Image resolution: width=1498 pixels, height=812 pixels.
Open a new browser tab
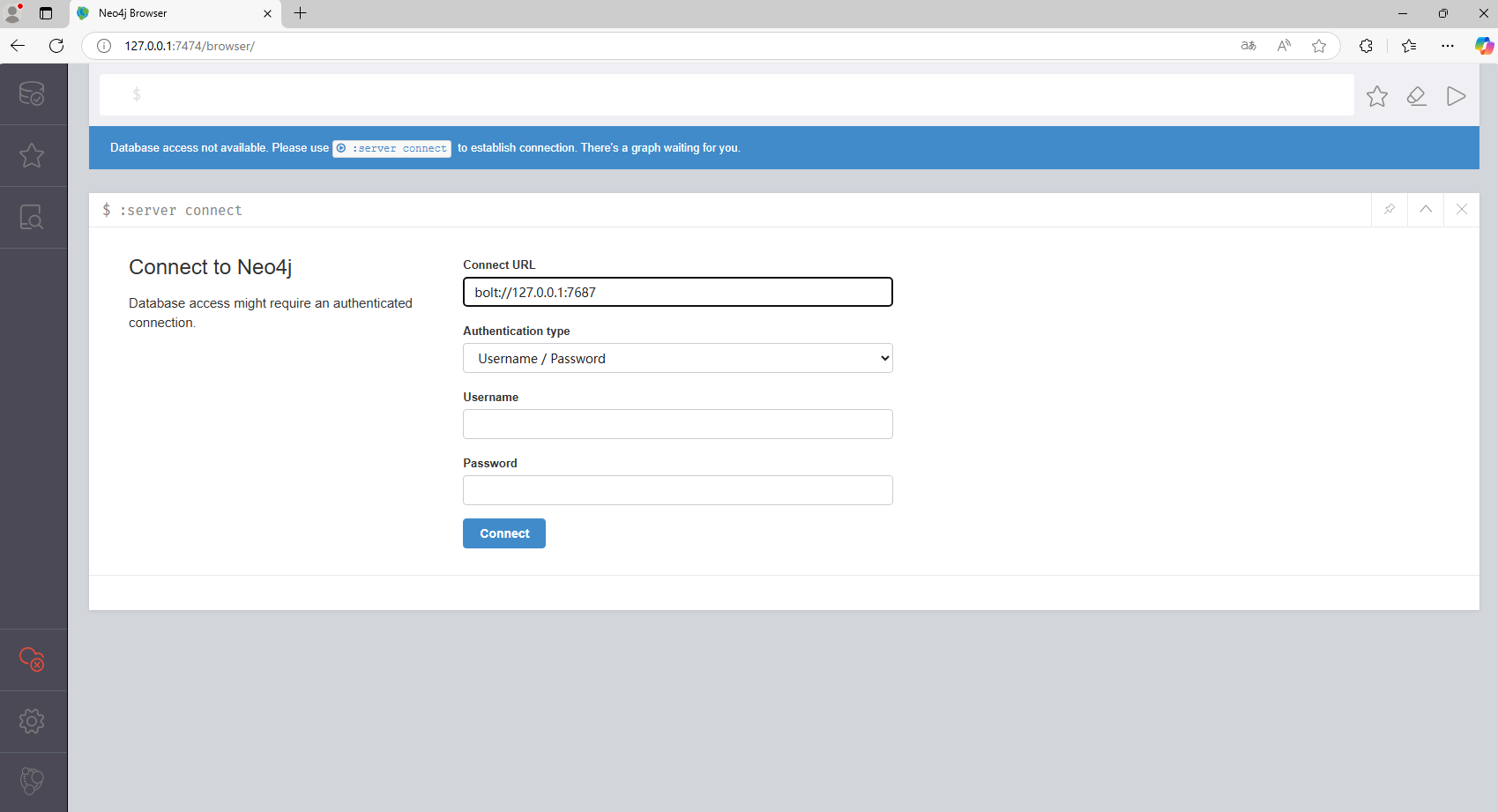(300, 13)
